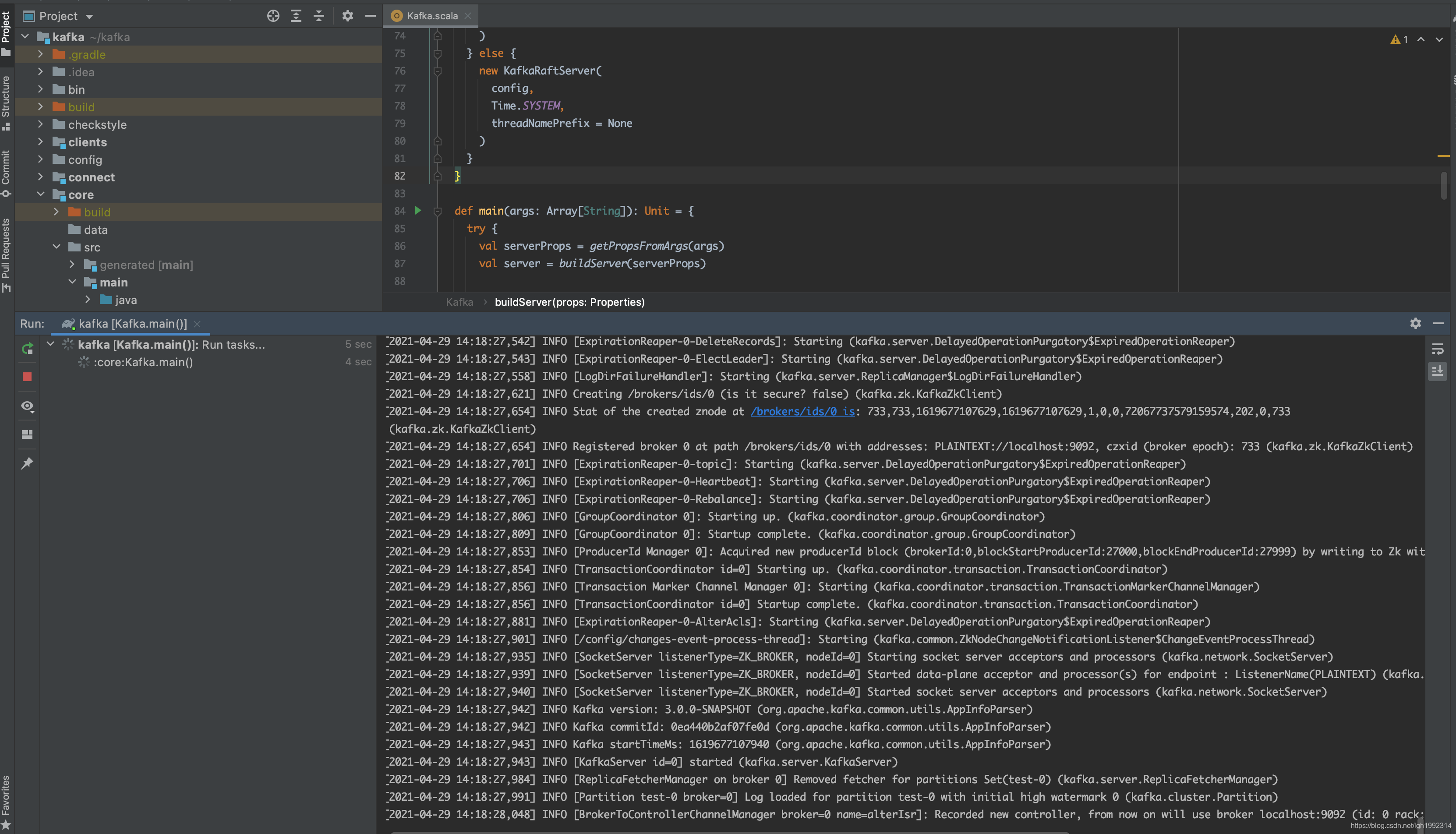Expand the .gradle folder
Viewport: 1456px width, 834px height.
pos(40,54)
